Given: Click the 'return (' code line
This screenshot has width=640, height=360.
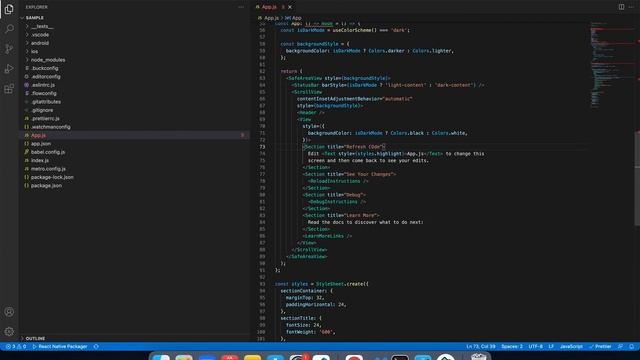Looking at the screenshot, I should tap(291, 71).
